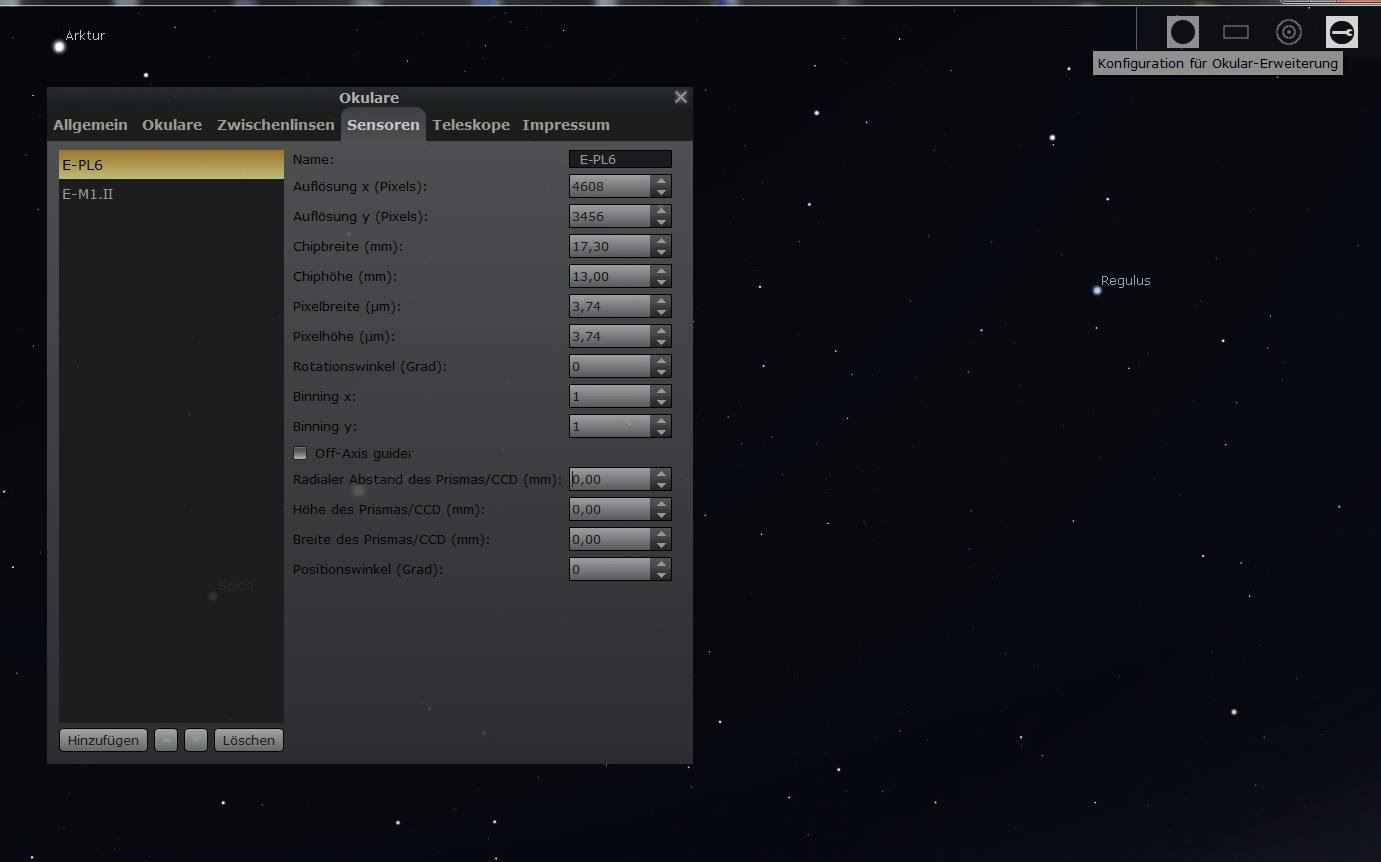This screenshot has height=862, width=1381.
Task: Select the E-M1.II sensor in the list
Action: pyautogui.click(x=88, y=194)
